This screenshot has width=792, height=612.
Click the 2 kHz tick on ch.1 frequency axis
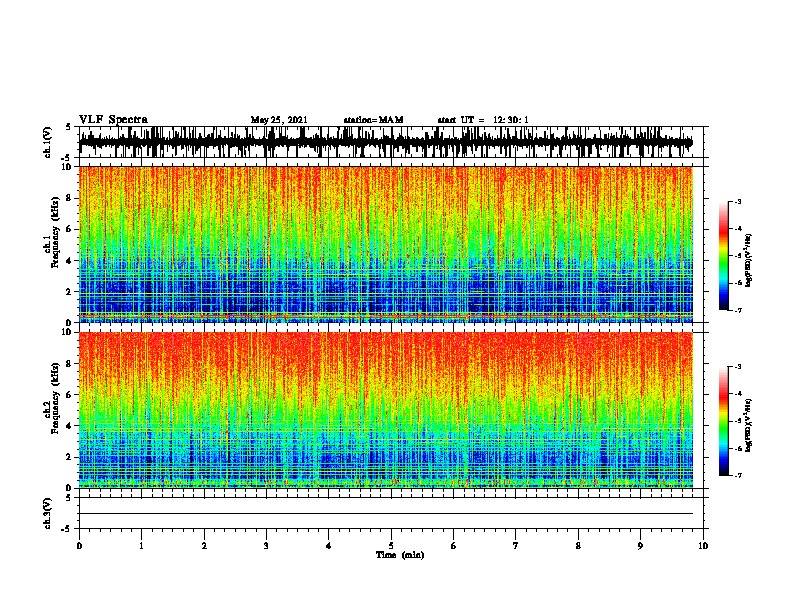tap(70, 291)
